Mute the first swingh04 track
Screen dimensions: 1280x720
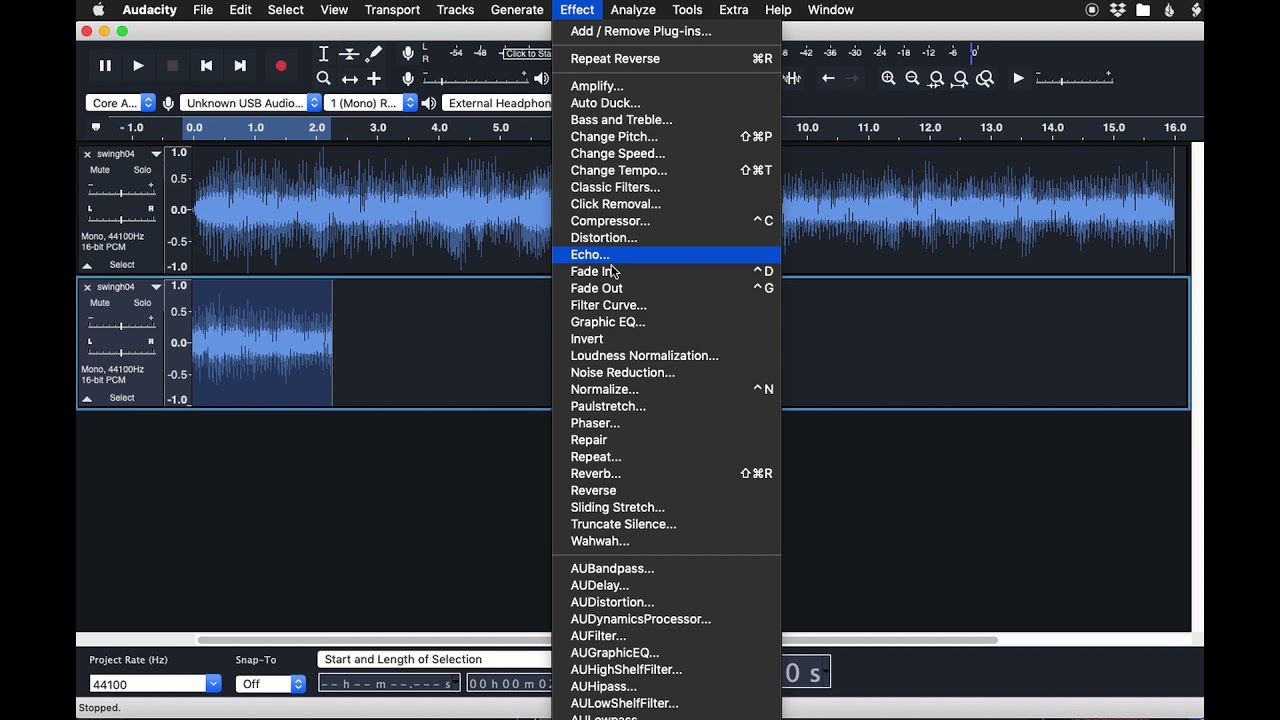coord(100,170)
